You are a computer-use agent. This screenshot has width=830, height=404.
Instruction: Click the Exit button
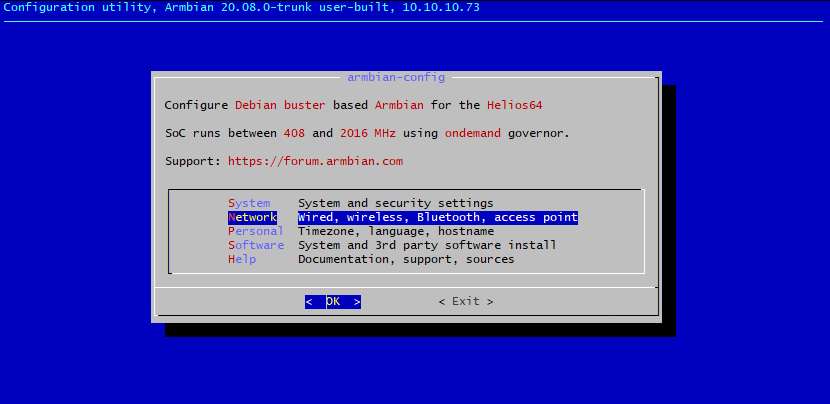466,302
